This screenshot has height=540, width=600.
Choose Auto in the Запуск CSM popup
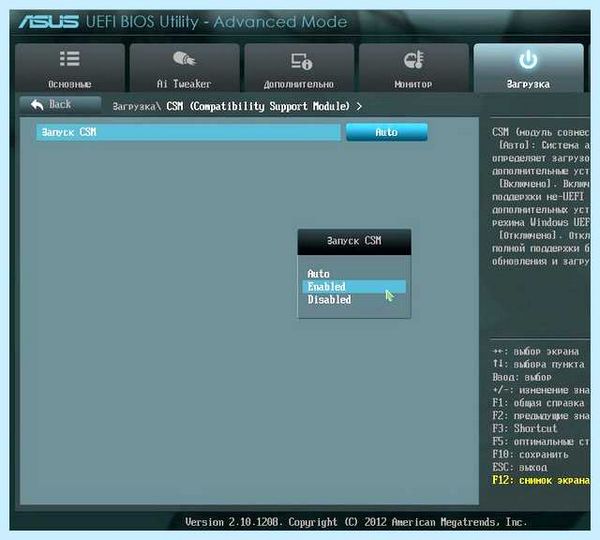click(318, 274)
